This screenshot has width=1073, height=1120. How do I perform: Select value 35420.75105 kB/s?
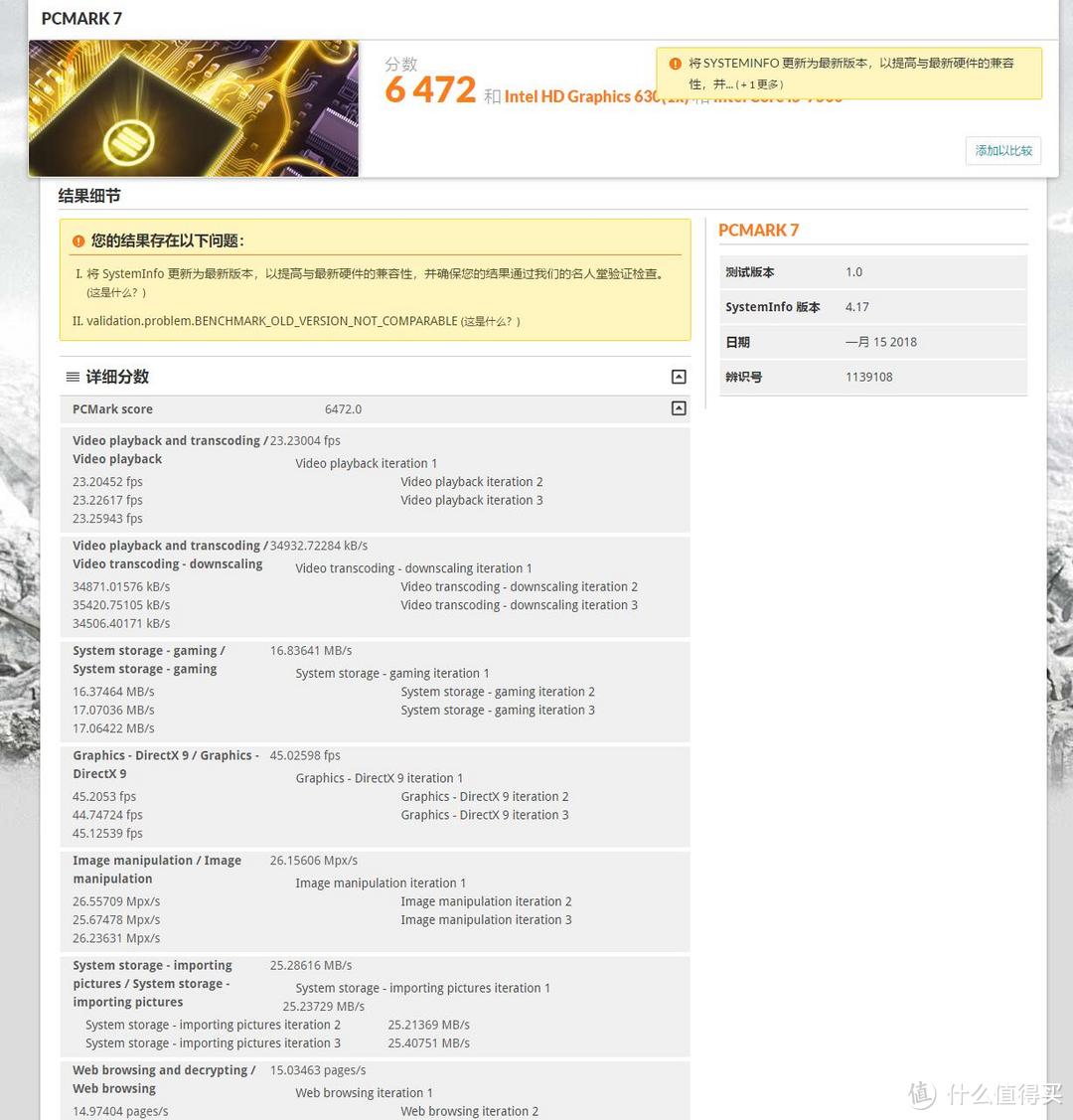121,605
